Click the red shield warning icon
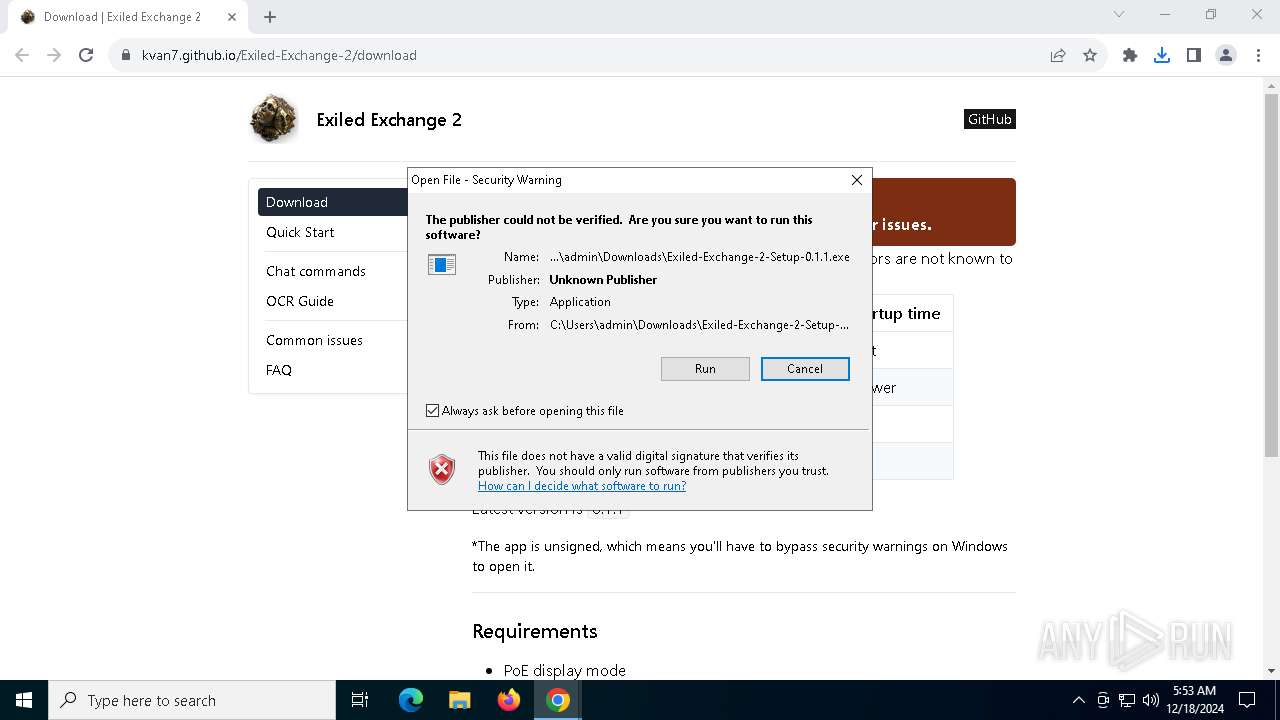The height and width of the screenshot is (720, 1280). (442, 469)
